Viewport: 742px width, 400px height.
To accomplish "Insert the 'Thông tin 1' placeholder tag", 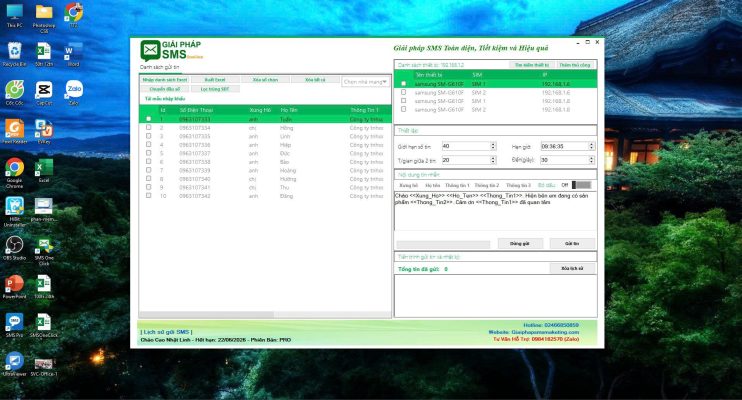I will 457,185.
